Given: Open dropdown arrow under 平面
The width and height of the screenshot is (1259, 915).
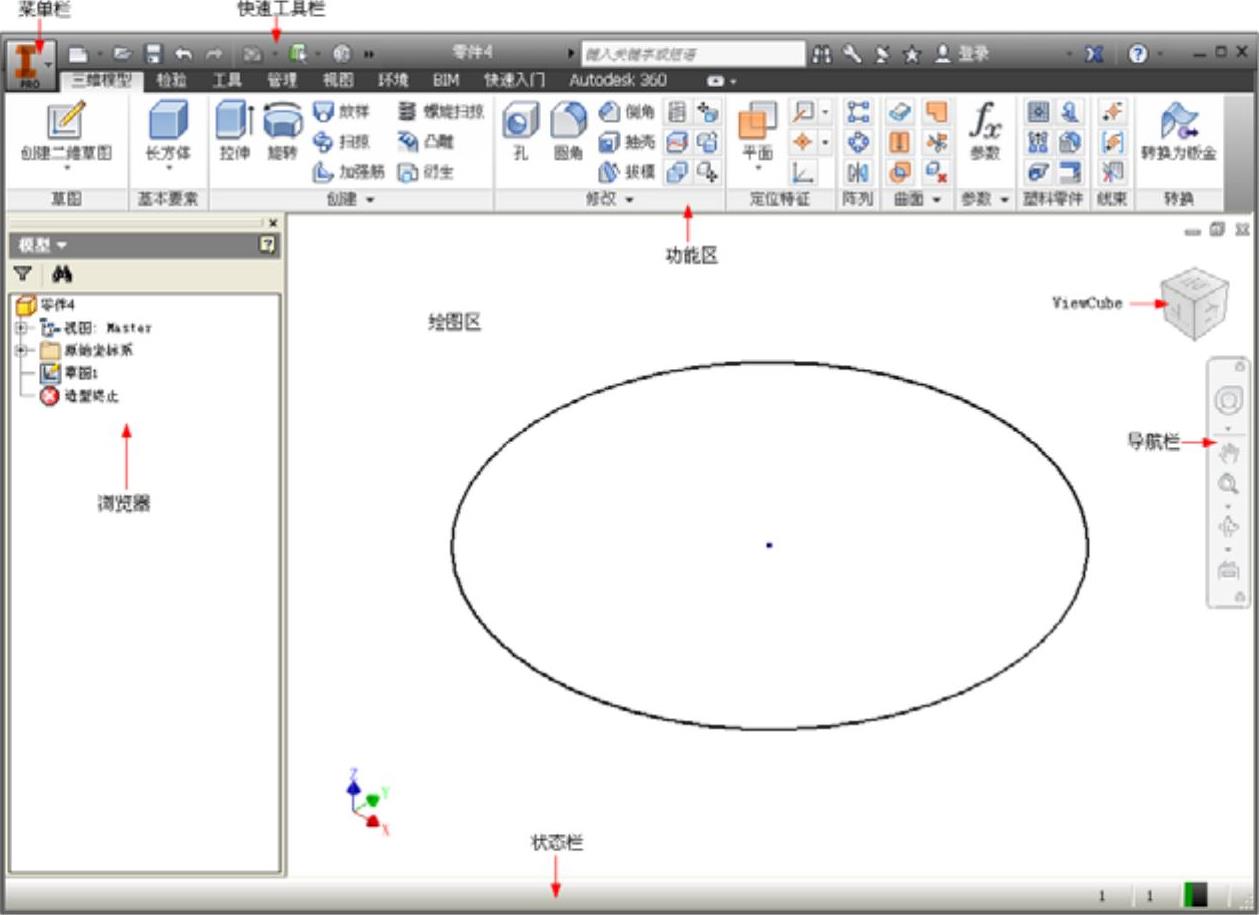Looking at the screenshot, I should 758,170.
